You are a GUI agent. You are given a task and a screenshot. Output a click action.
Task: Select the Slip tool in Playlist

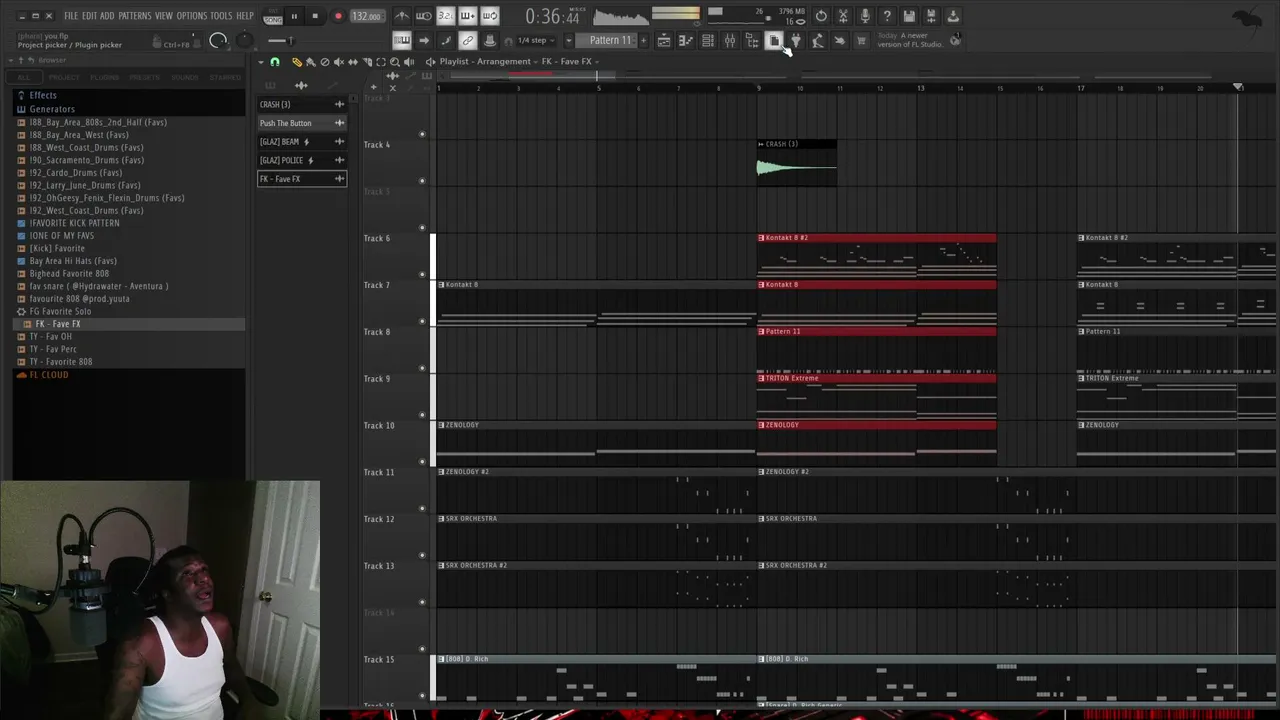pyautogui.click(x=352, y=62)
